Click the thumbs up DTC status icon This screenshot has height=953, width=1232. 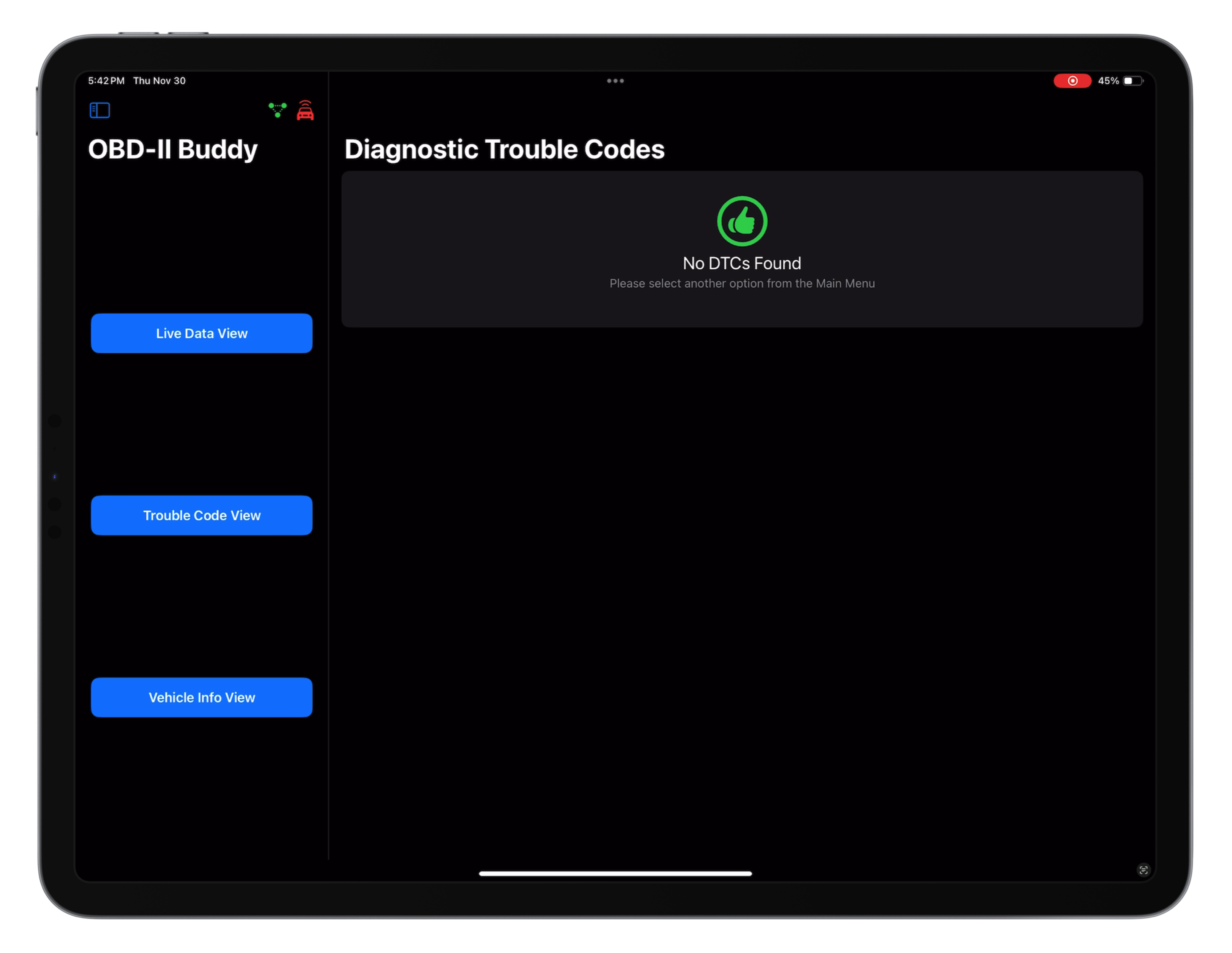click(742, 221)
